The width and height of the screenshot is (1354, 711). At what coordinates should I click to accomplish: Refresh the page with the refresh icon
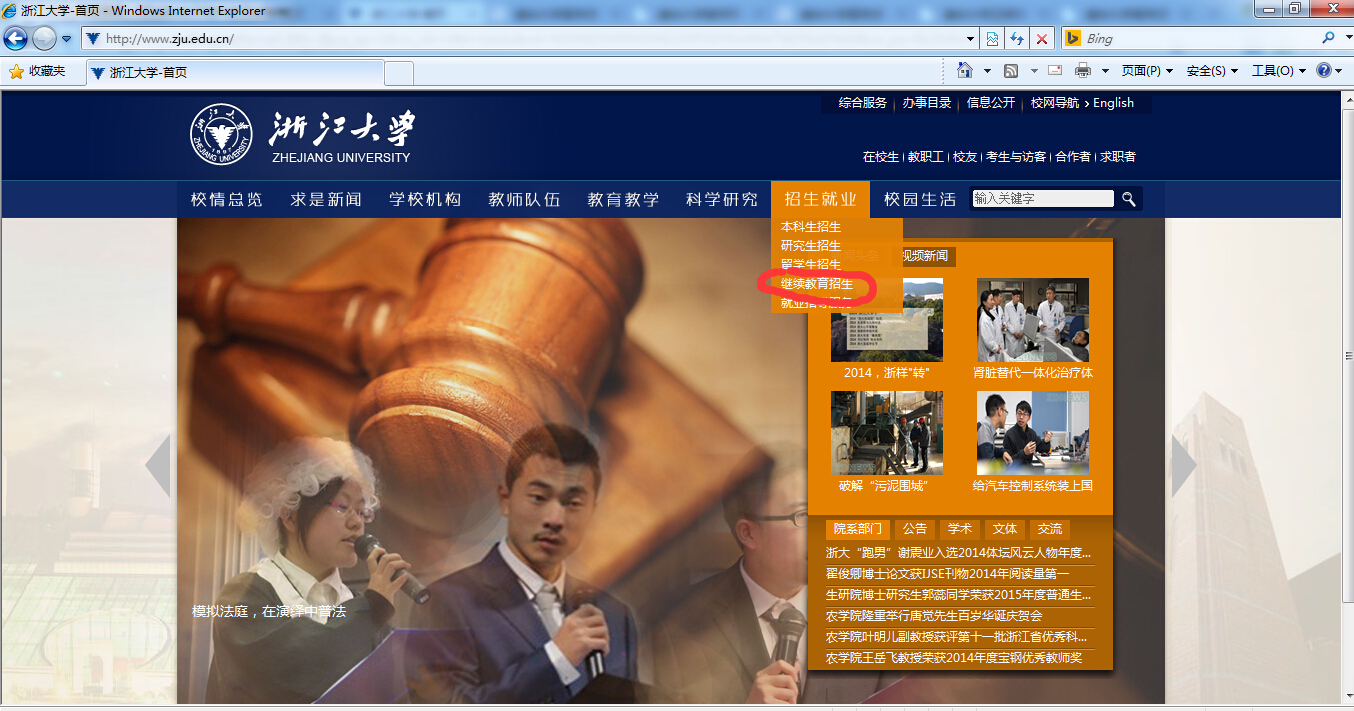pyautogui.click(x=1017, y=39)
